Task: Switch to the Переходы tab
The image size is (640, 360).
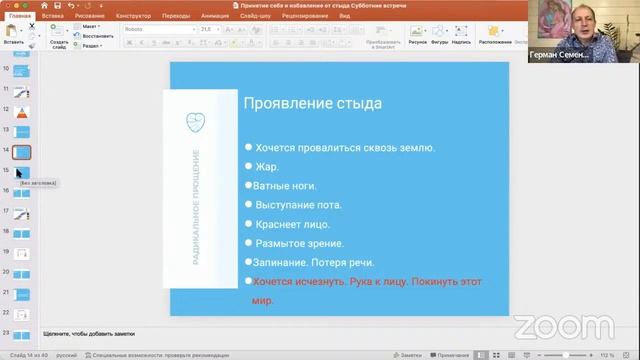Action: (176, 16)
